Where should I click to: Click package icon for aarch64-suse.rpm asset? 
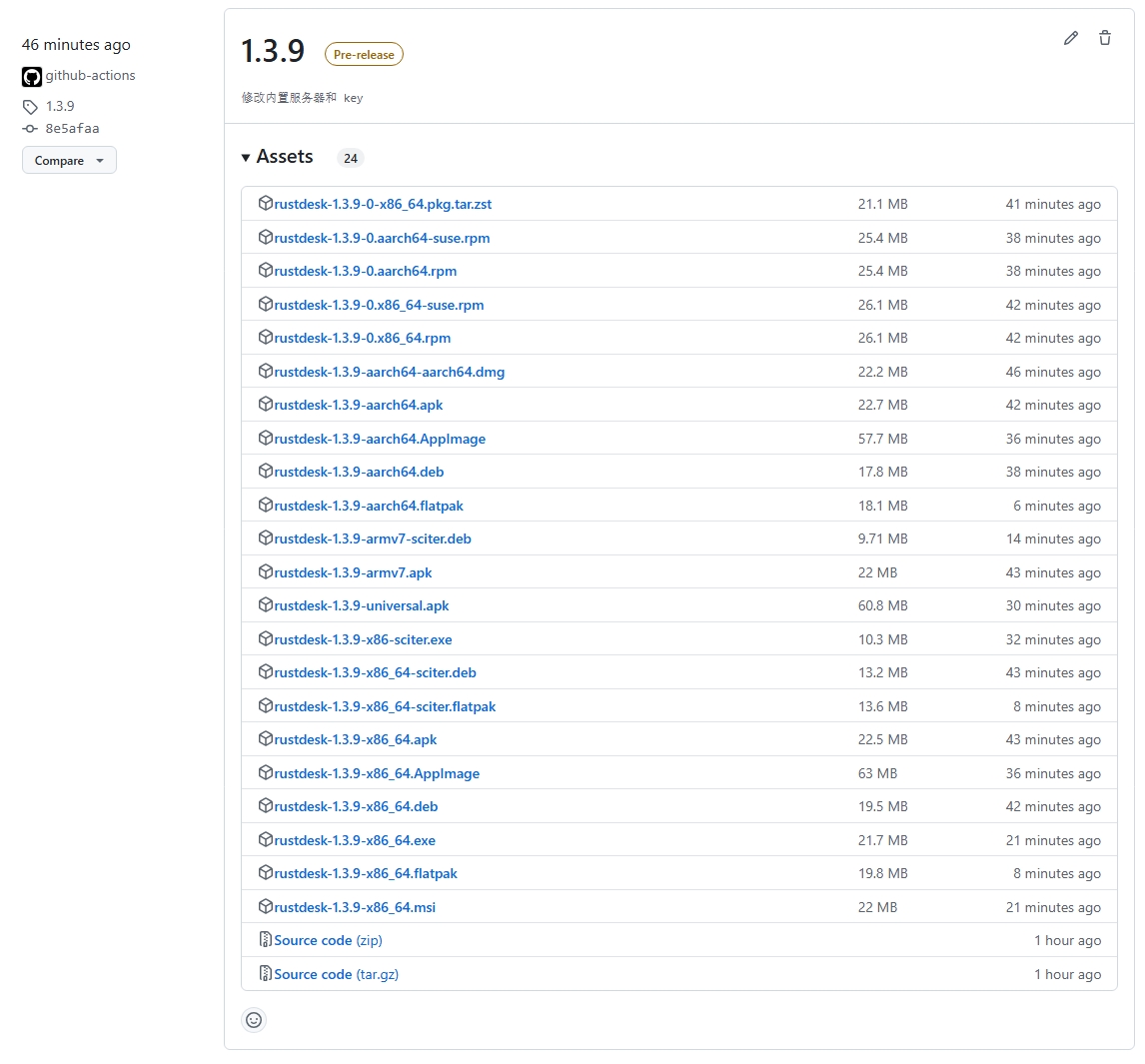266,237
